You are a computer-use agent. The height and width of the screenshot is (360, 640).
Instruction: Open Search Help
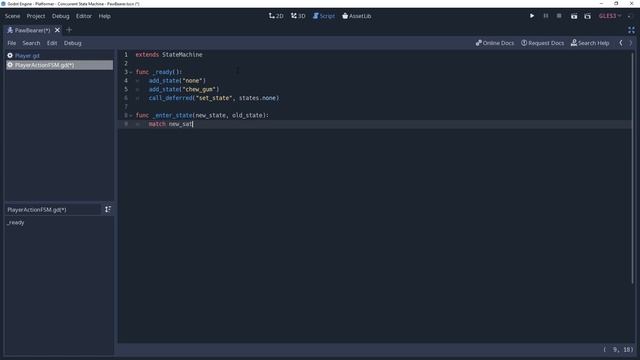pos(590,43)
